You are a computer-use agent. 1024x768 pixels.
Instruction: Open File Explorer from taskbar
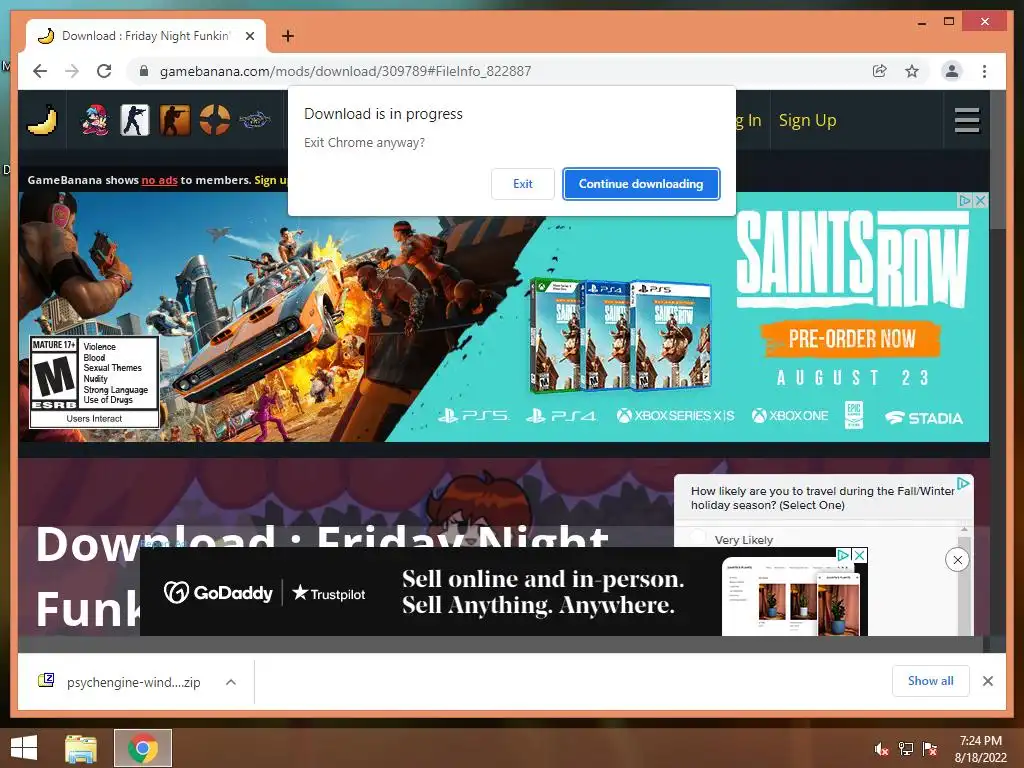[81, 748]
